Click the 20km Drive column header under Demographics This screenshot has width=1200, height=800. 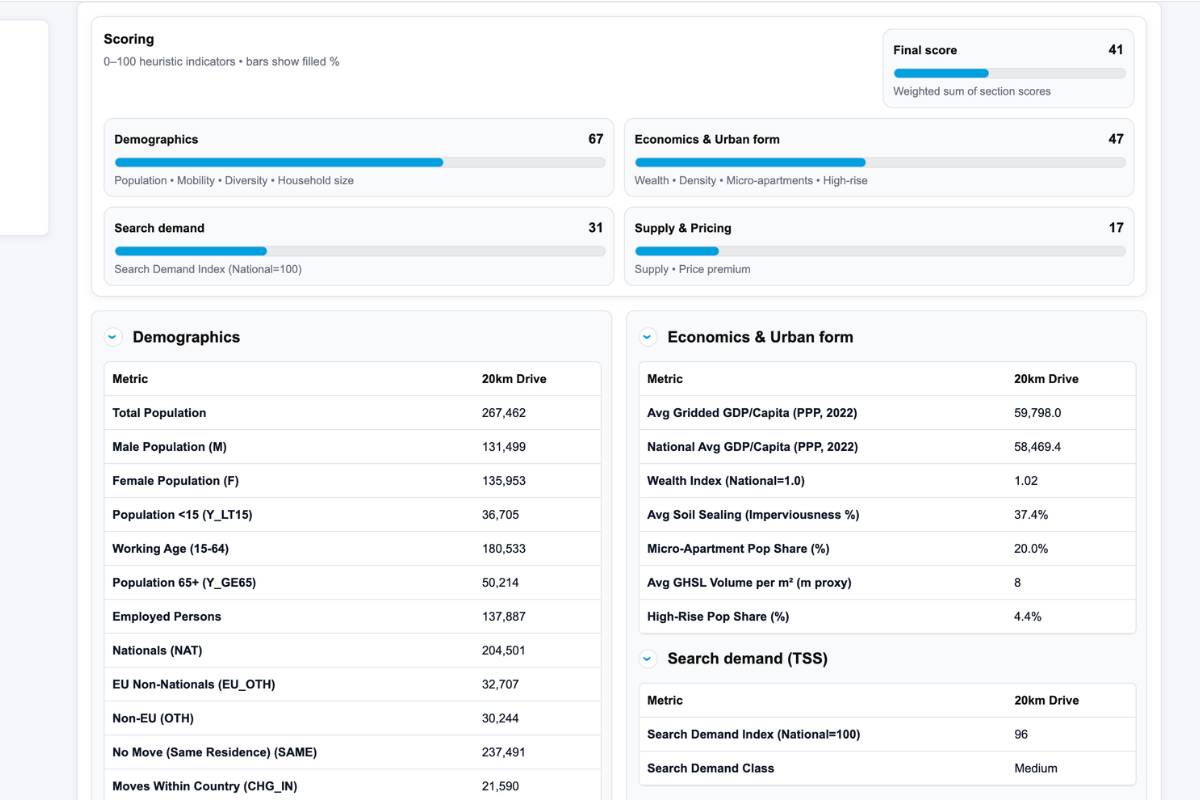511,378
